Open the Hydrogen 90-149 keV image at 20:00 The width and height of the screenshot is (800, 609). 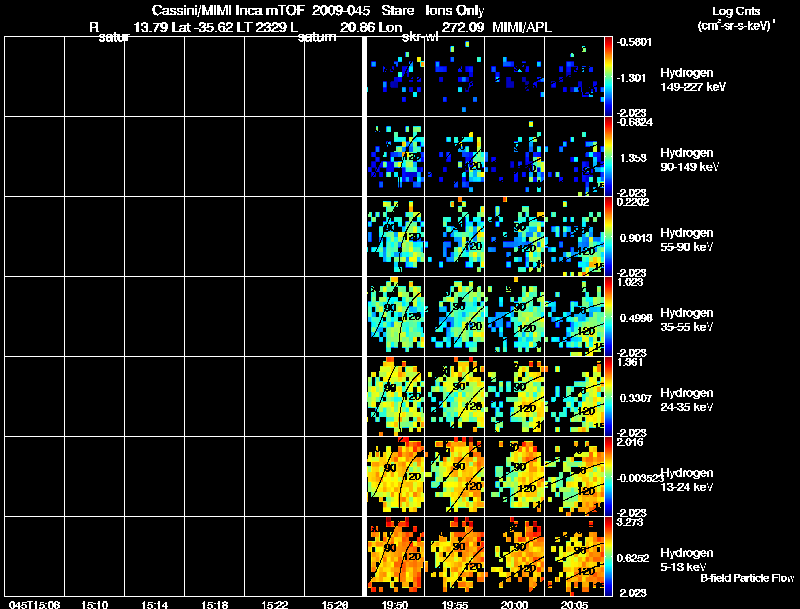[515, 157]
